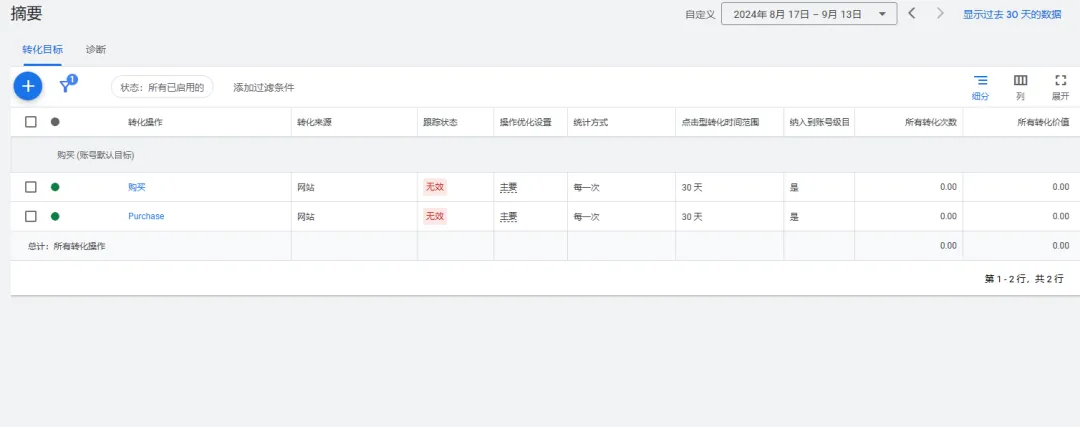Click 添加过滤条件 field

(264, 87)
